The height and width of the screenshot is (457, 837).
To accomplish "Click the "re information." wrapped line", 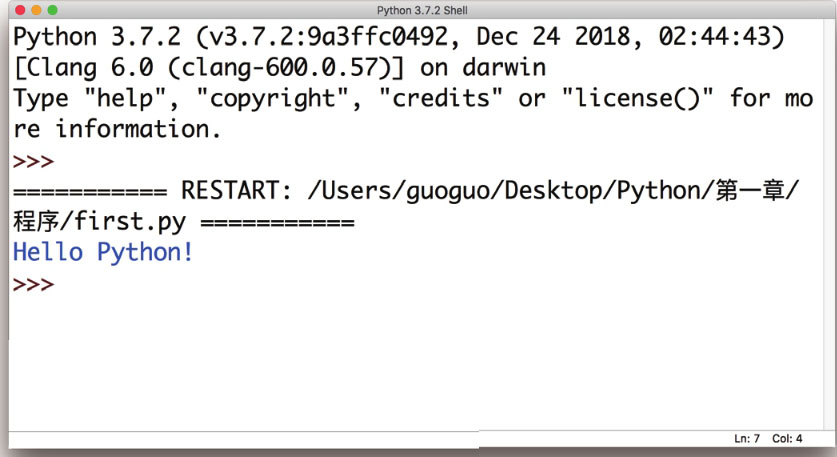I will point(116,129).
